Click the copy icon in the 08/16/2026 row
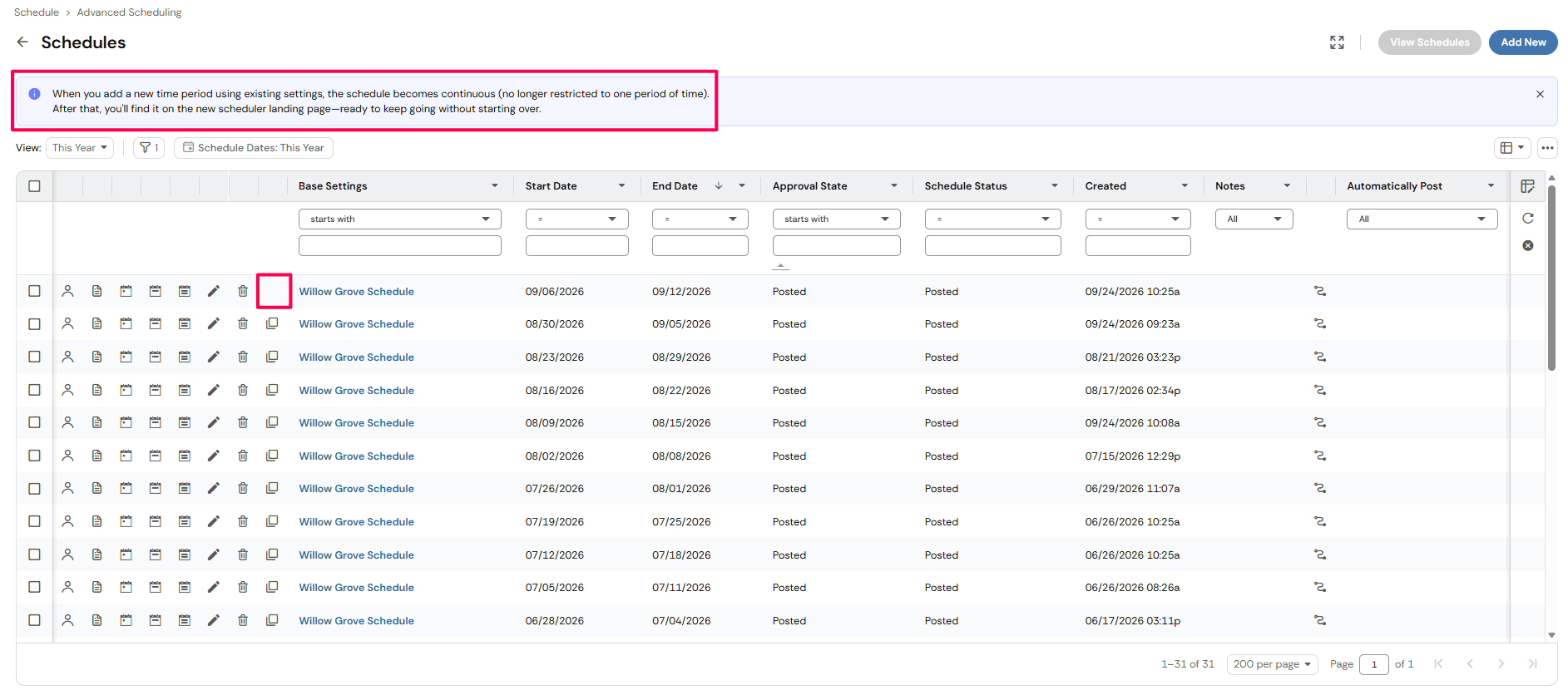 coord(272,389)
